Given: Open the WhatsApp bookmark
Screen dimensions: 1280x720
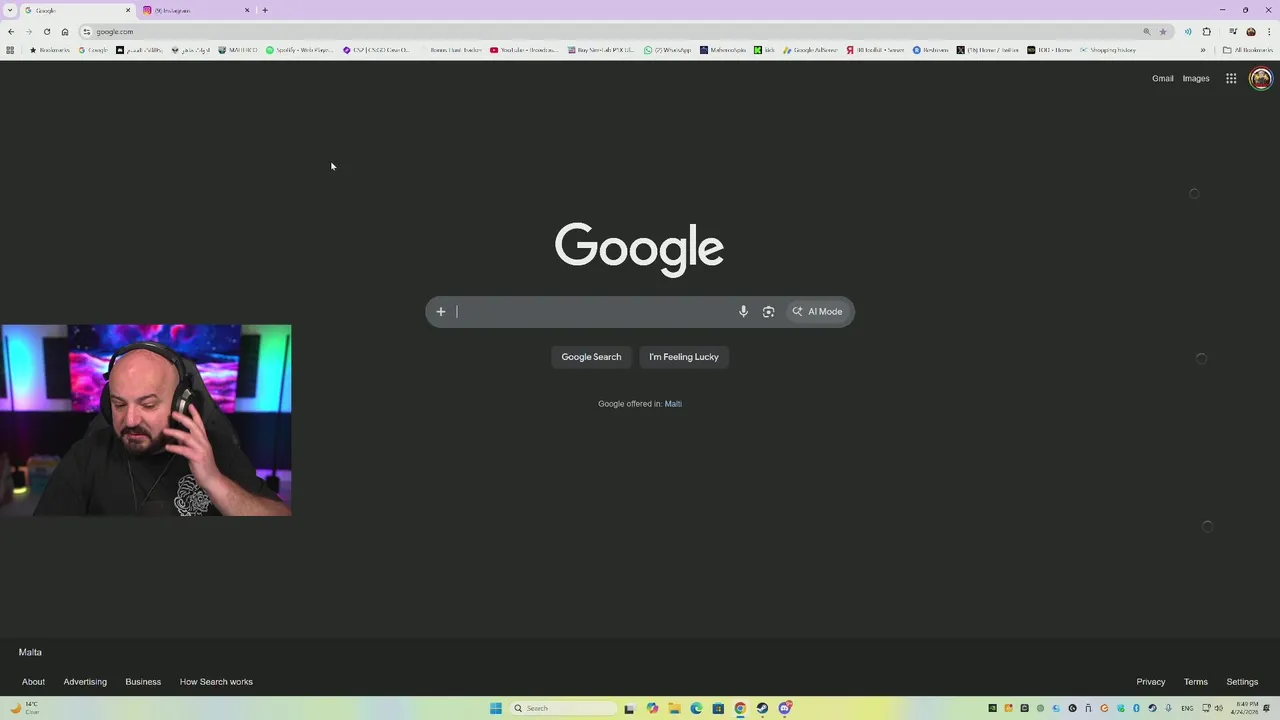Looking at the screenshot, I should click(667, 50).
